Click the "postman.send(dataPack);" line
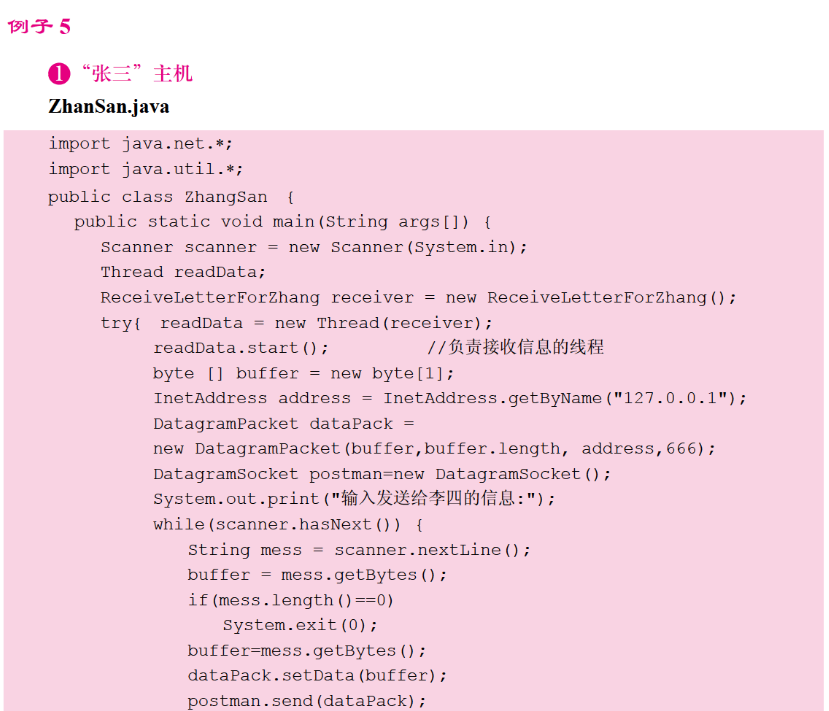Screen dimensions: 829x711 306,701
